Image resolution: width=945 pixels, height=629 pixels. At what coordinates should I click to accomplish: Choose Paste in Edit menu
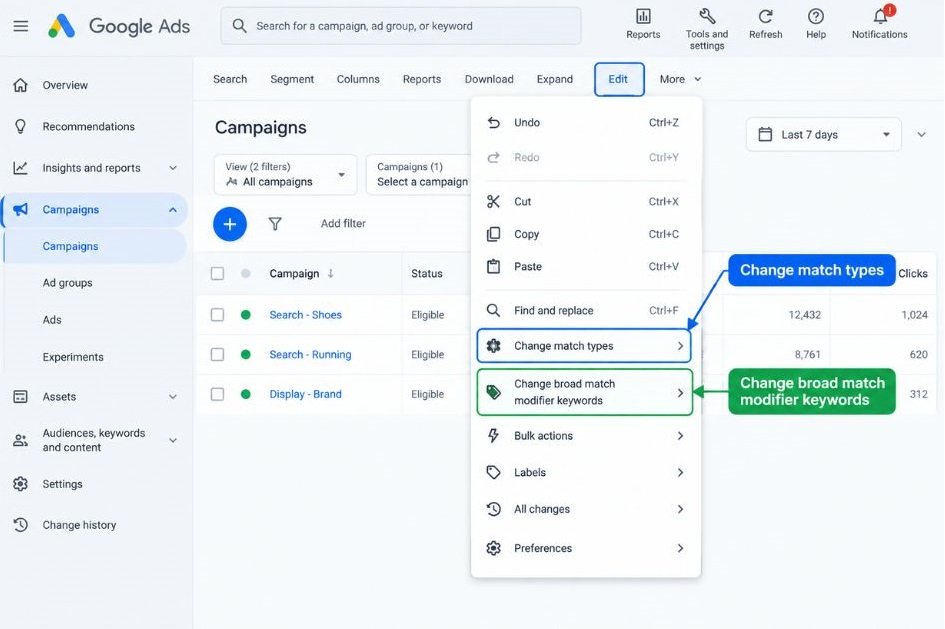click(585, 266)
